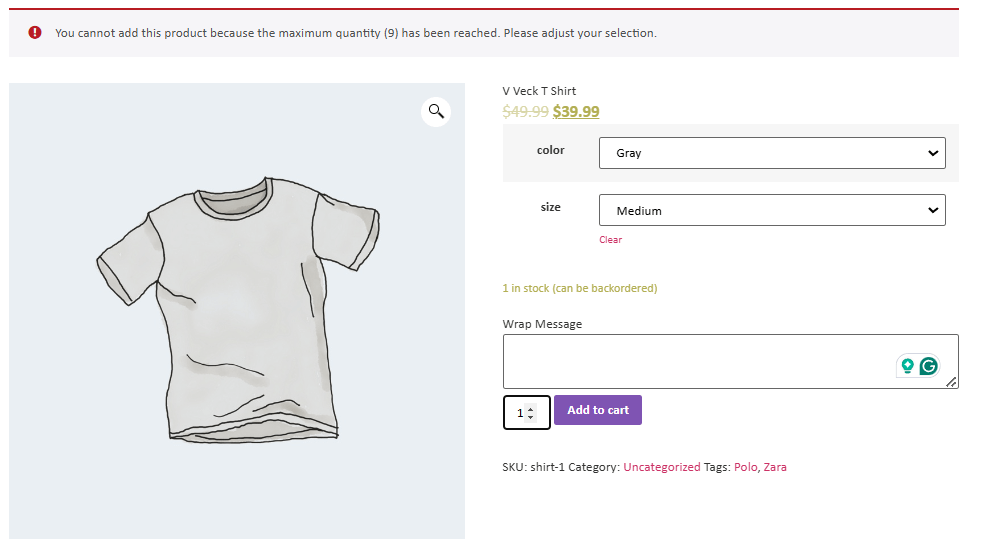
Task: Click the maximum quantity error message text
Action: pyautogui.click(x=355, y=33)
